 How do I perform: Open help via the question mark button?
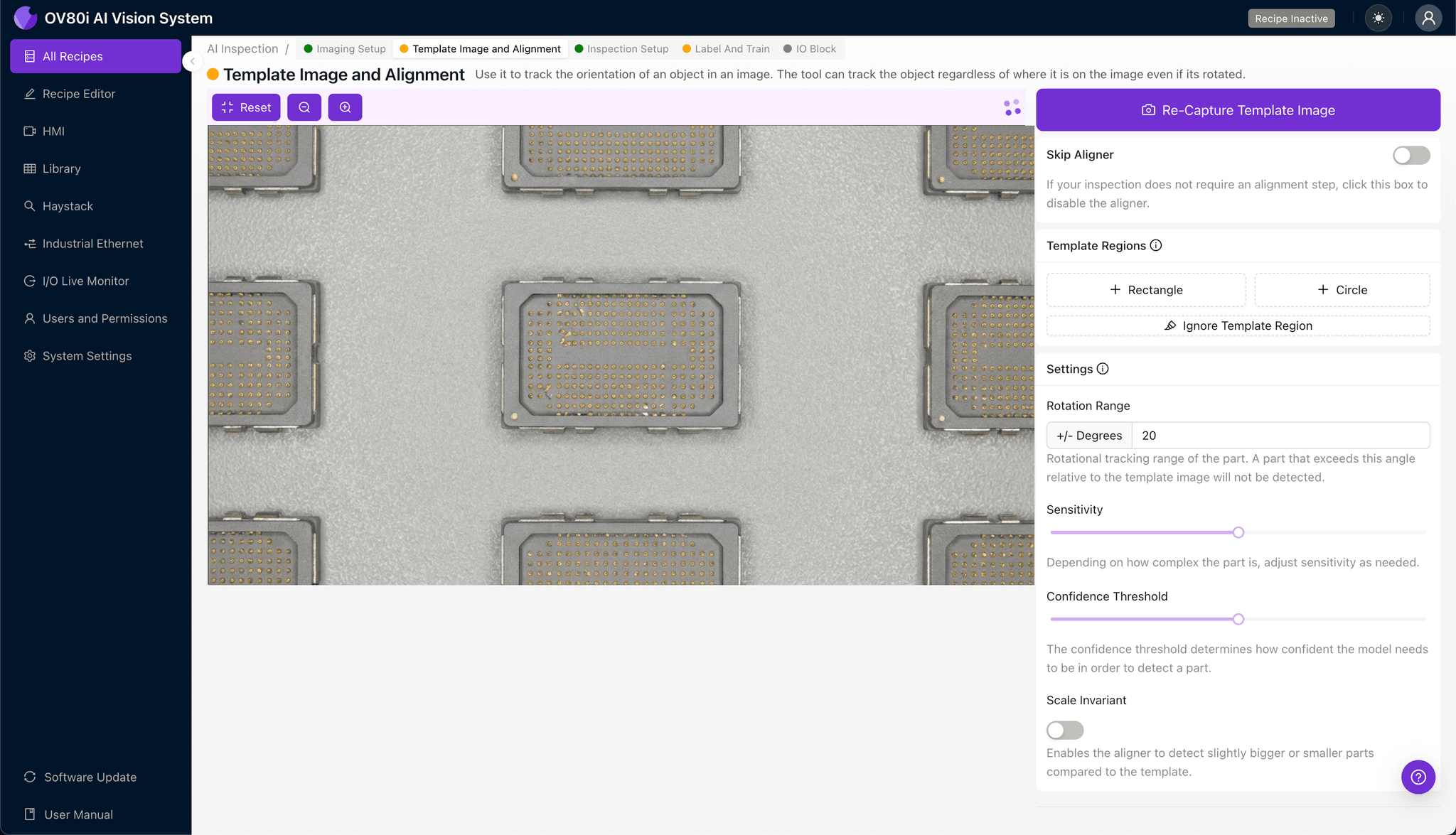click(x=1418, y=777)
